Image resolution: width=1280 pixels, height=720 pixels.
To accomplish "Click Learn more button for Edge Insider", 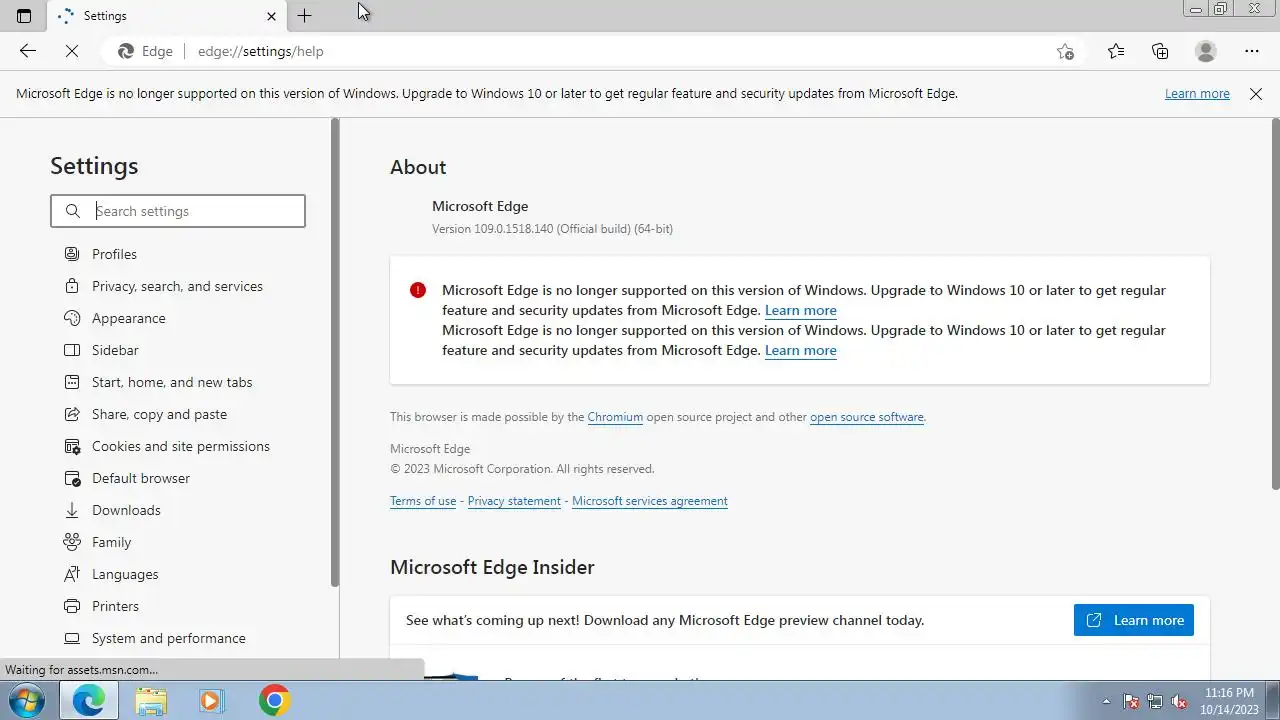I will coord(1134,620).
